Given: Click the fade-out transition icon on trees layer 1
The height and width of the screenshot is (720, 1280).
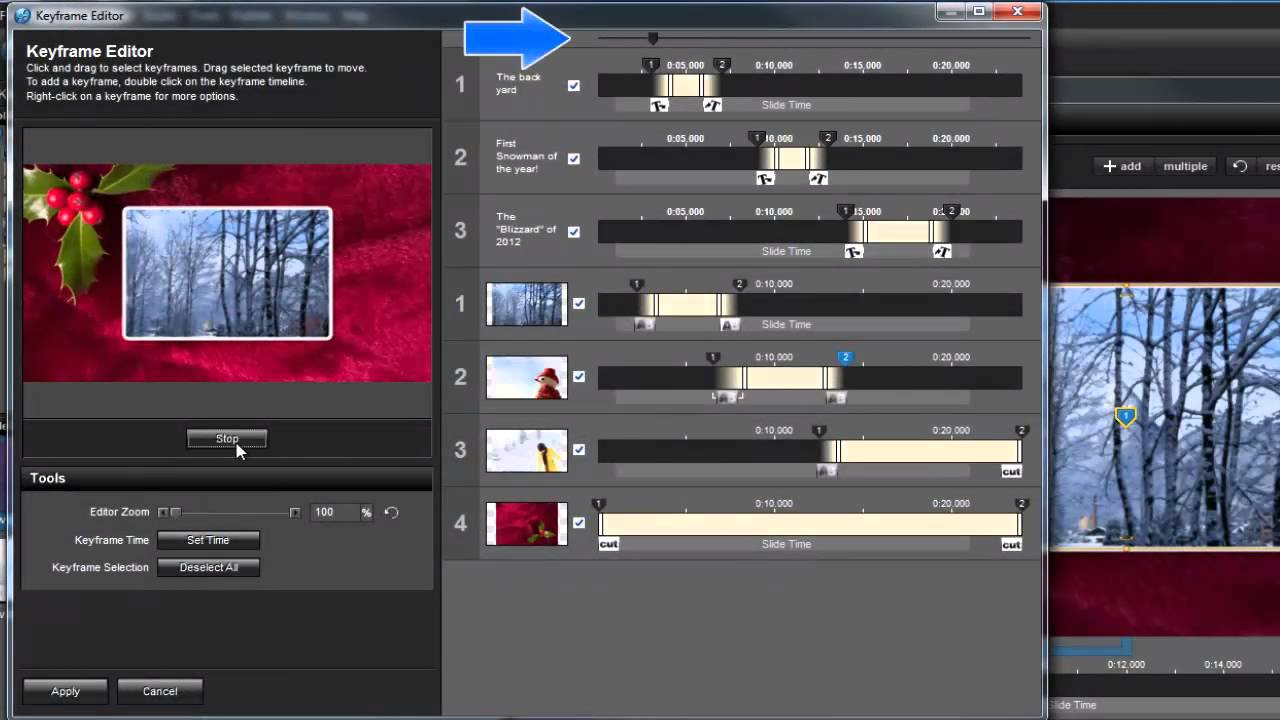Looking at the screenshot, I should 730,325.
